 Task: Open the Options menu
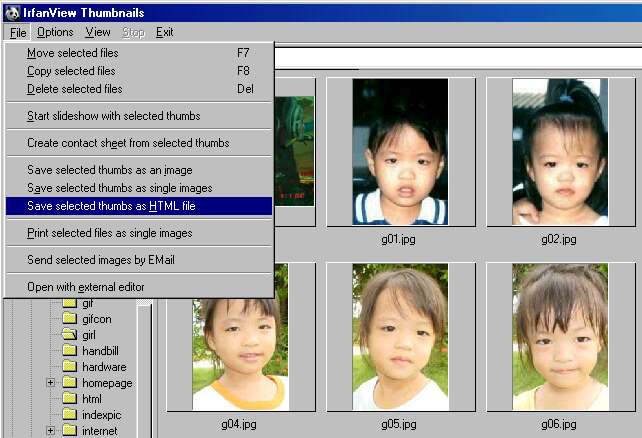tap(55, 32)
